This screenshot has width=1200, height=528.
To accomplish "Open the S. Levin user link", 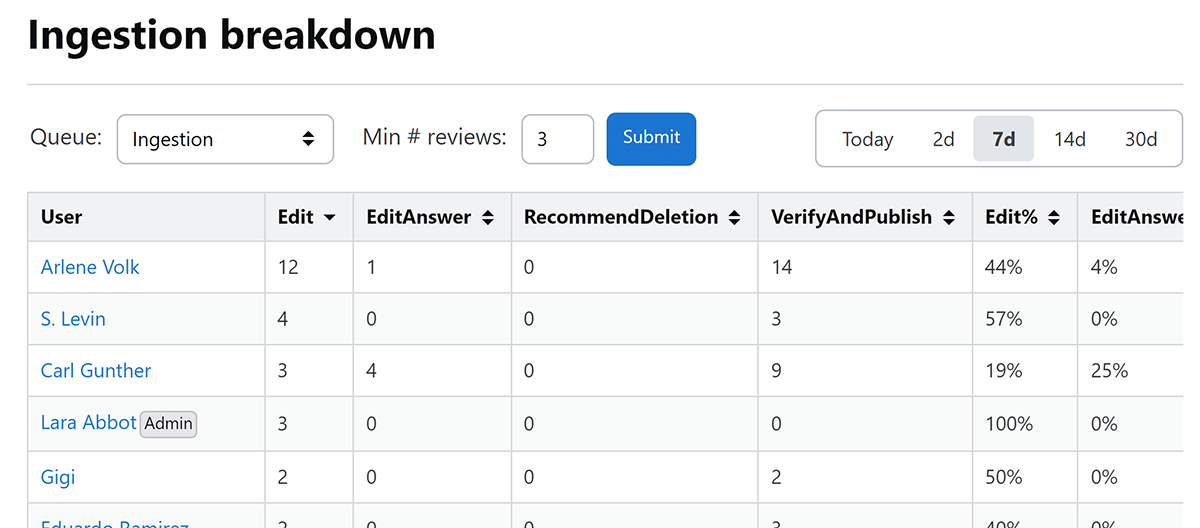I will click(x=73, y=319).
